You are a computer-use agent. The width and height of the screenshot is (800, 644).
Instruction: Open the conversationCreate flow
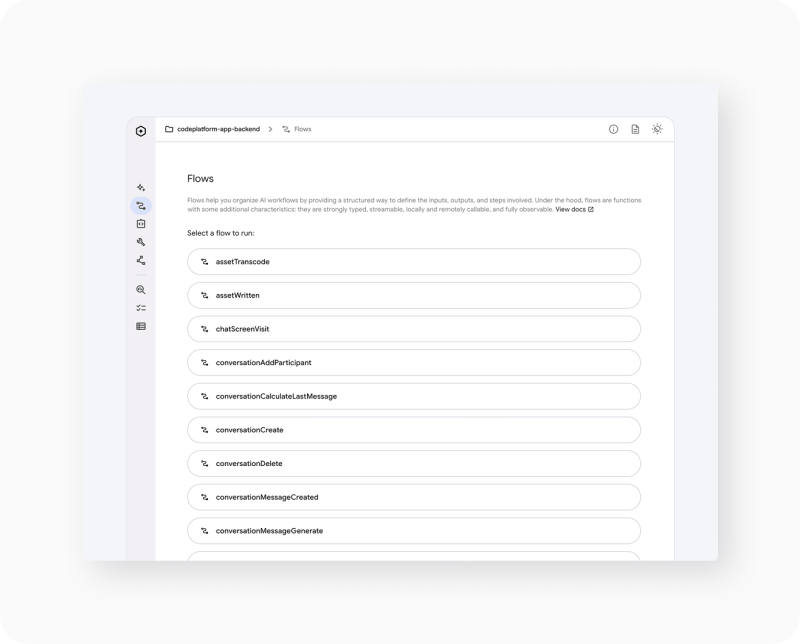click(414, 429)
